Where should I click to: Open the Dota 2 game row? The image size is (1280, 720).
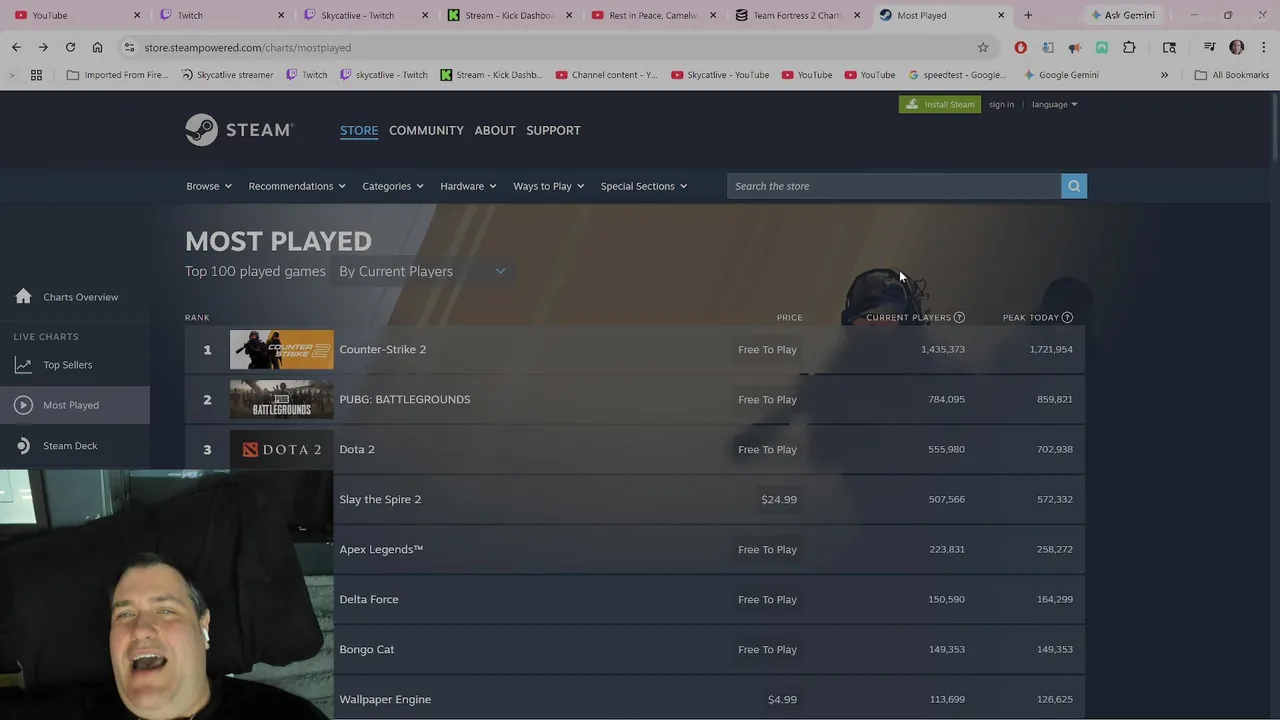[x=635, y=449]
